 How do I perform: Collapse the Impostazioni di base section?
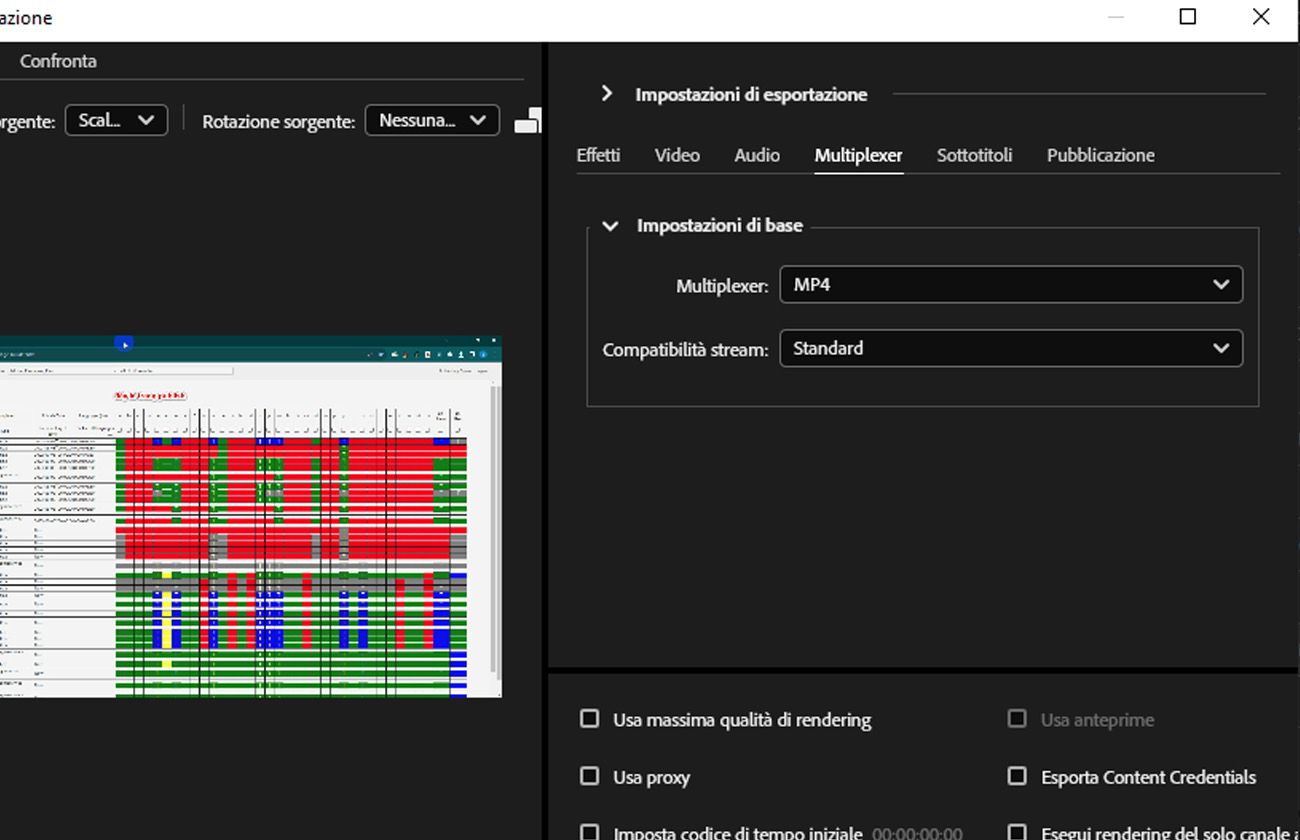(x=610, y=226)
